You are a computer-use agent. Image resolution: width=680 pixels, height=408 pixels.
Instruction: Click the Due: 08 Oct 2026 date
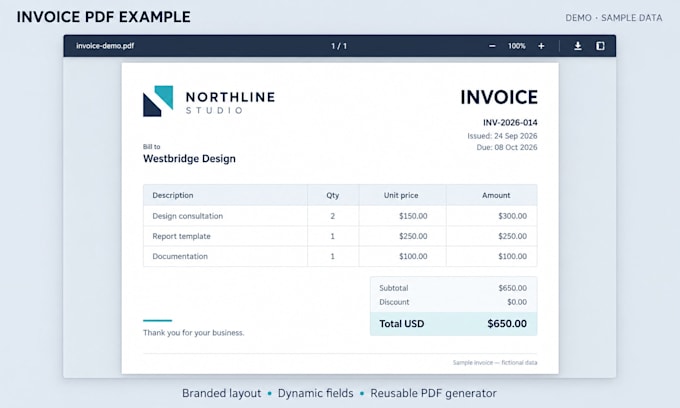(x=507, y=147)
